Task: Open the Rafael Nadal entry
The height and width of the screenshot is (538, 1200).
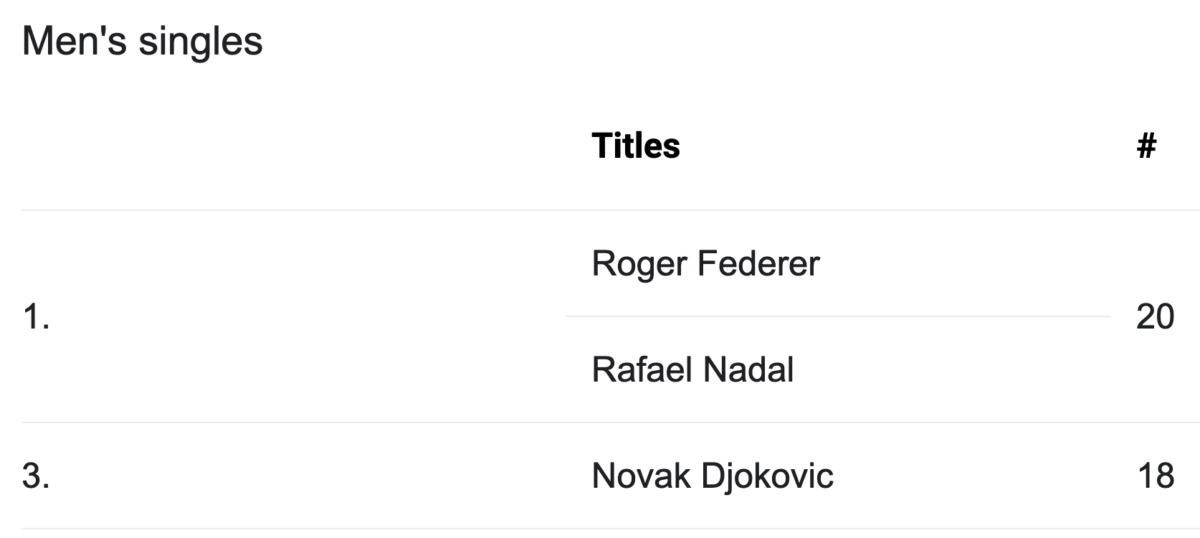Action: coord(693,370)
